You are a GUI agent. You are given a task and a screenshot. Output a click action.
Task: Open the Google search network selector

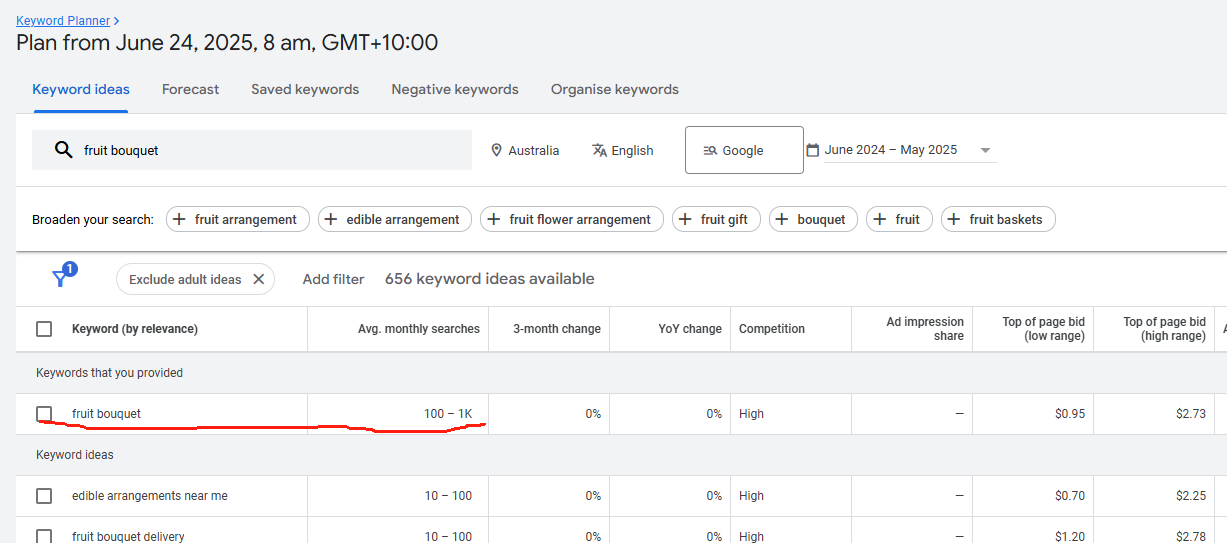click(743, 150)
